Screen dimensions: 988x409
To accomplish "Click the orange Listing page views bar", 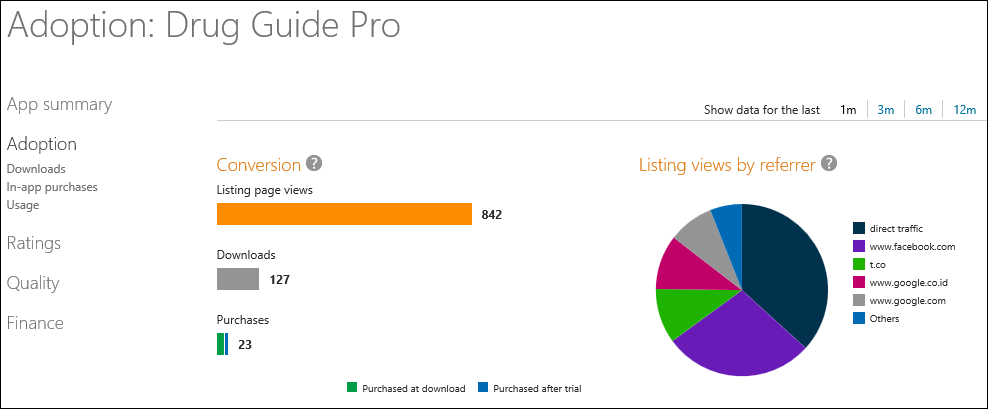I will pyautogui.click(x=344, y=214).
